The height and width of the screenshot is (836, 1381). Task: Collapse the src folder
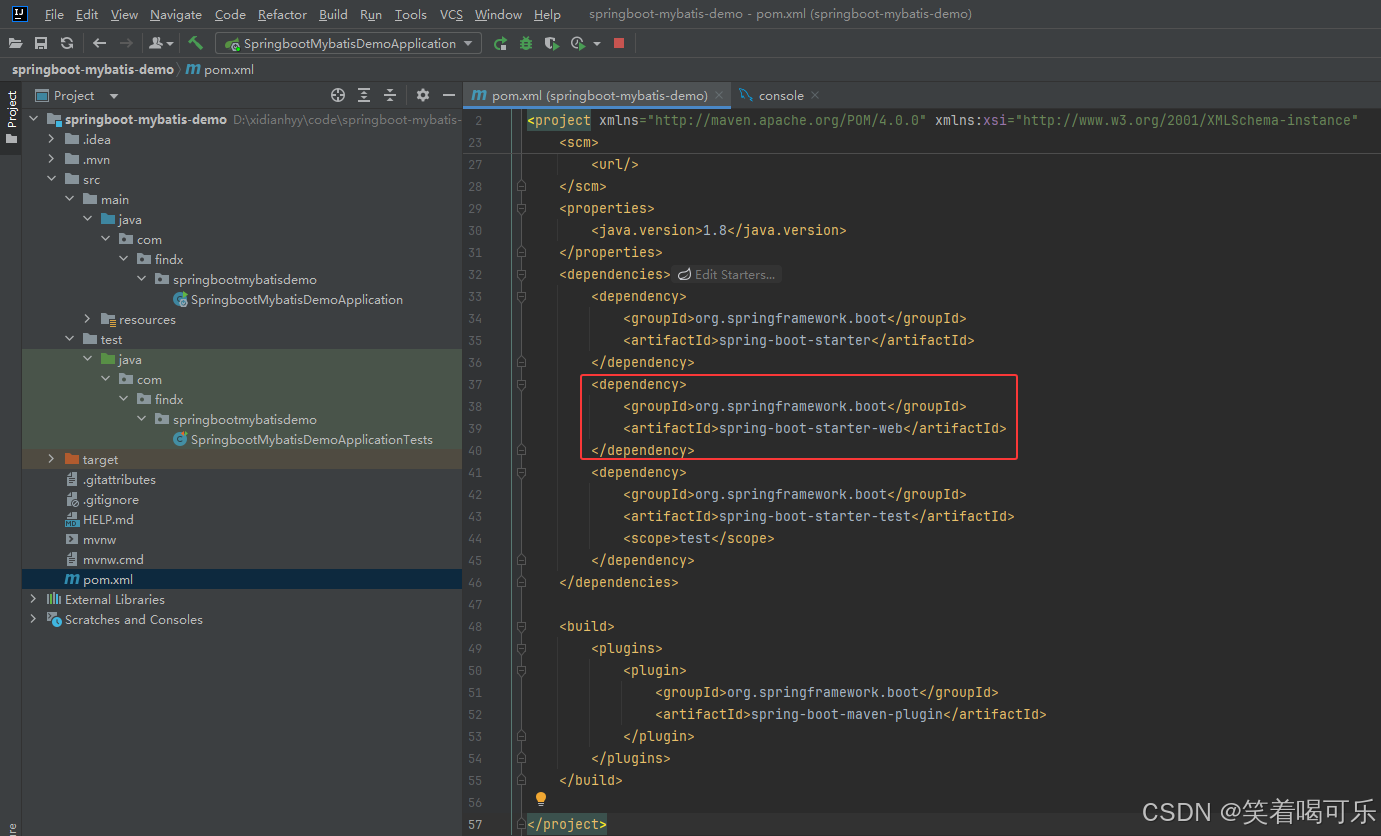point(51,179)
